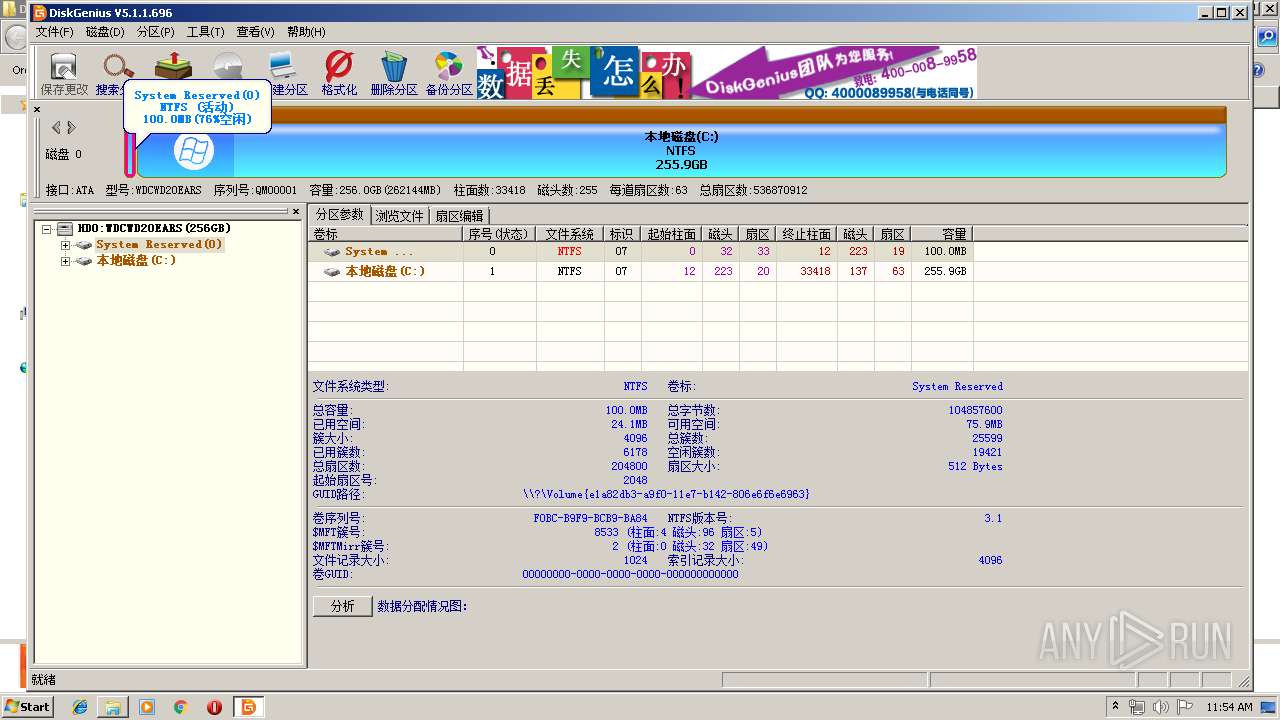1280x720 pixels.
Task: Click the 标识 column header
Action: pos(622,234)
